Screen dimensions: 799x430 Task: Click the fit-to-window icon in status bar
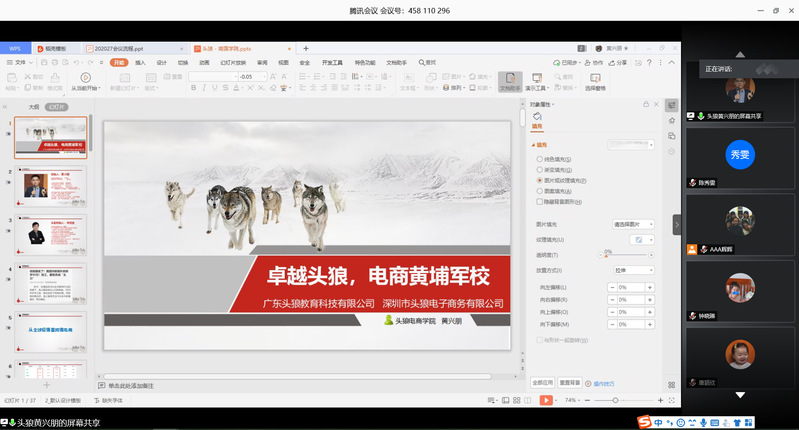pos(672,400)
